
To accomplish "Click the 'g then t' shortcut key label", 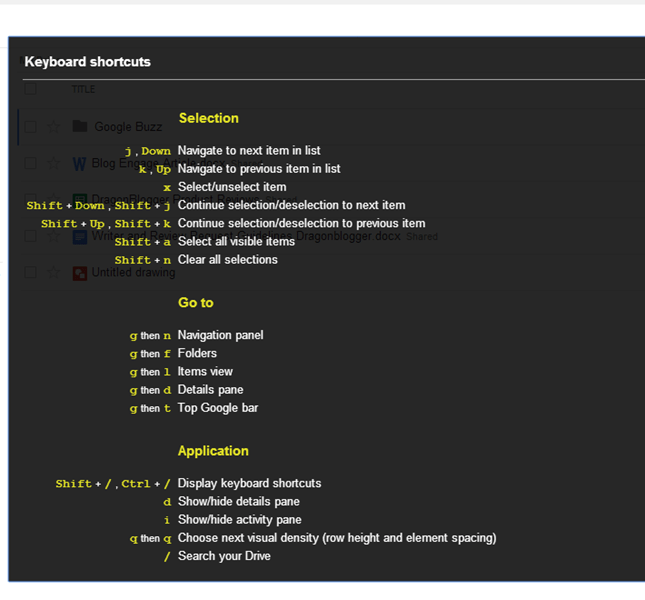I will pos(150,408).
